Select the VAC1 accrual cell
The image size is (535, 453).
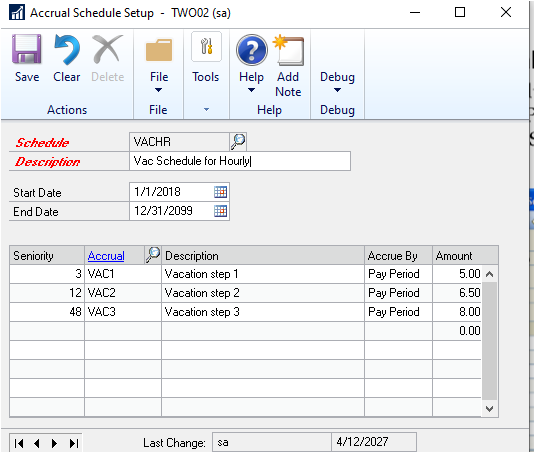click(123, 274)
